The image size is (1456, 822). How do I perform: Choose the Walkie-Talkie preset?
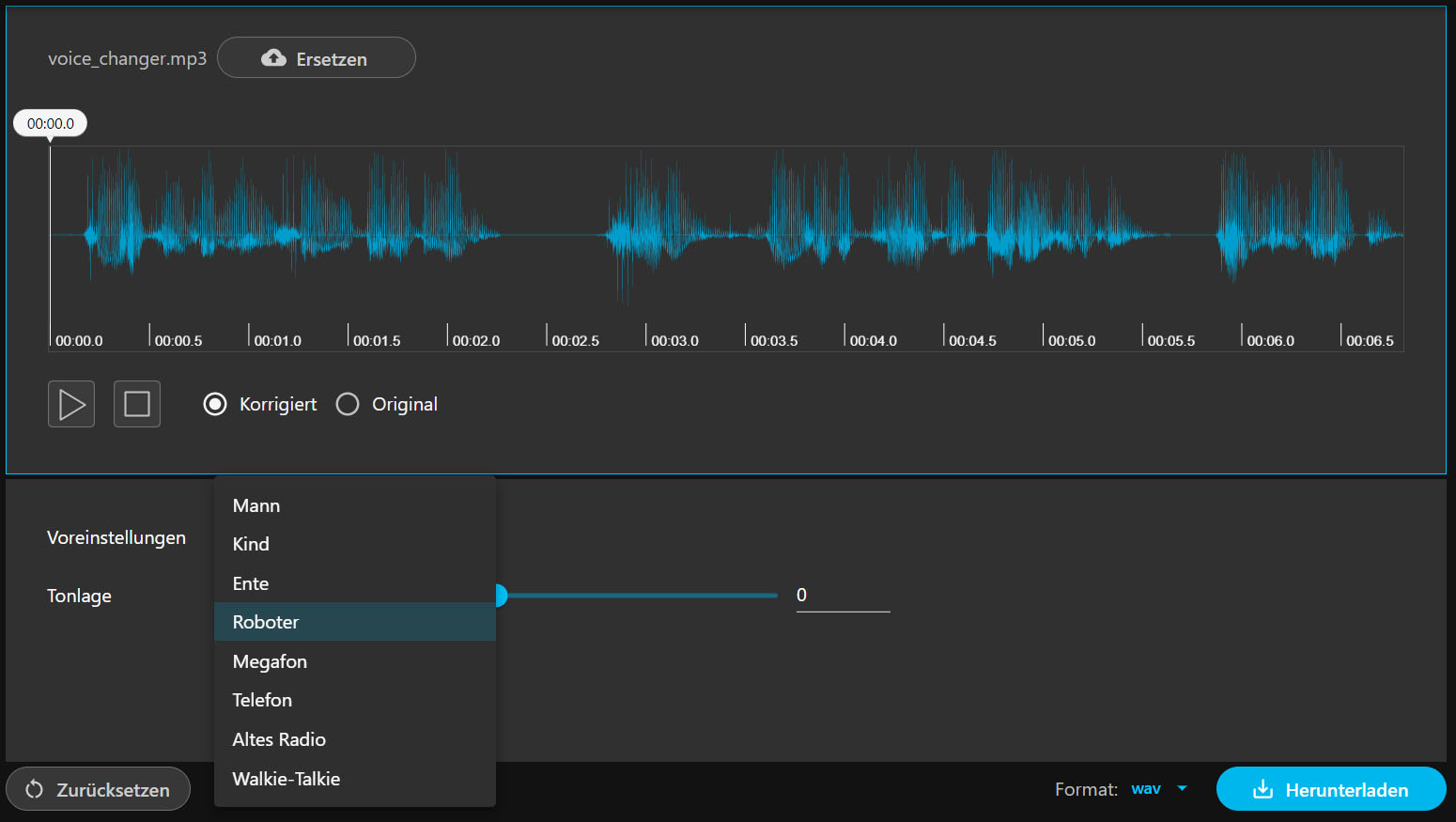tap(287, 779)
